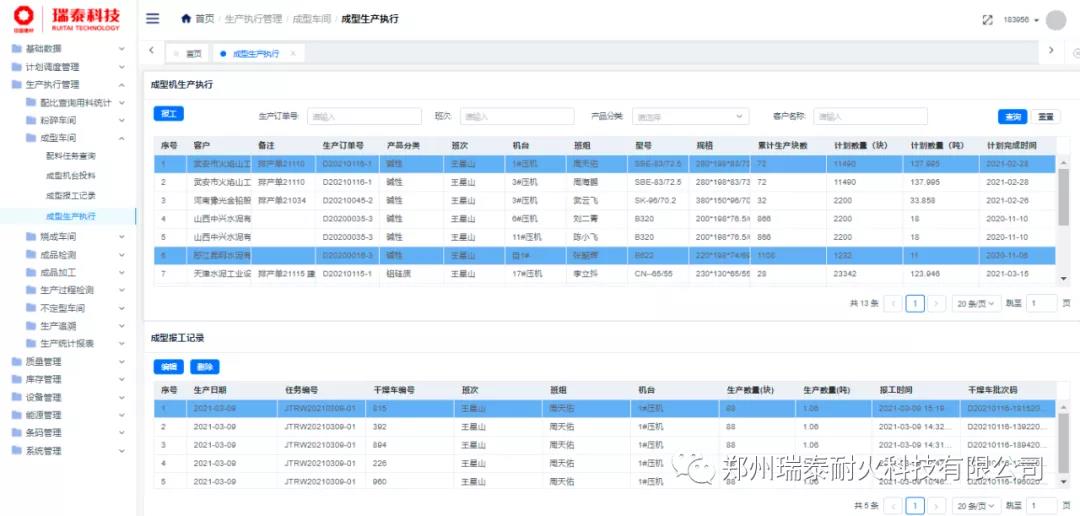The height and width of the screenshot is (516, 1080).
Task: Open the 产品分类 dropdown
Action: tap(690, 116)
